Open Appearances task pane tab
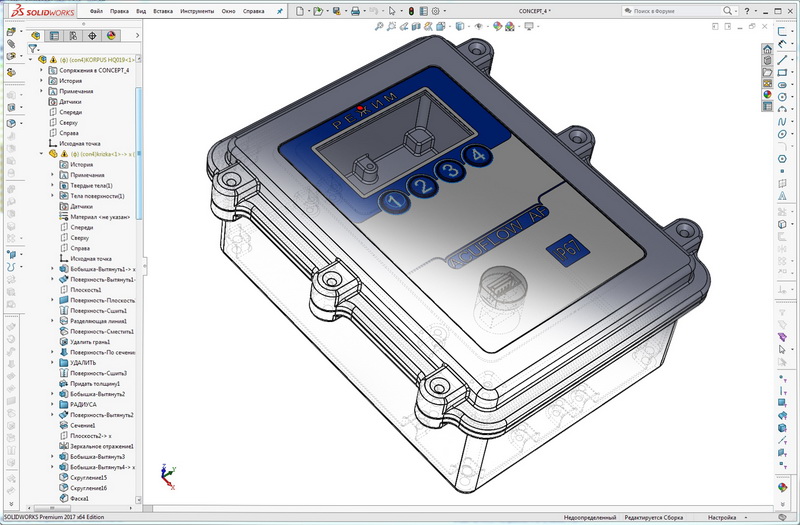This screenshot has width=800, height=525. 767,94
